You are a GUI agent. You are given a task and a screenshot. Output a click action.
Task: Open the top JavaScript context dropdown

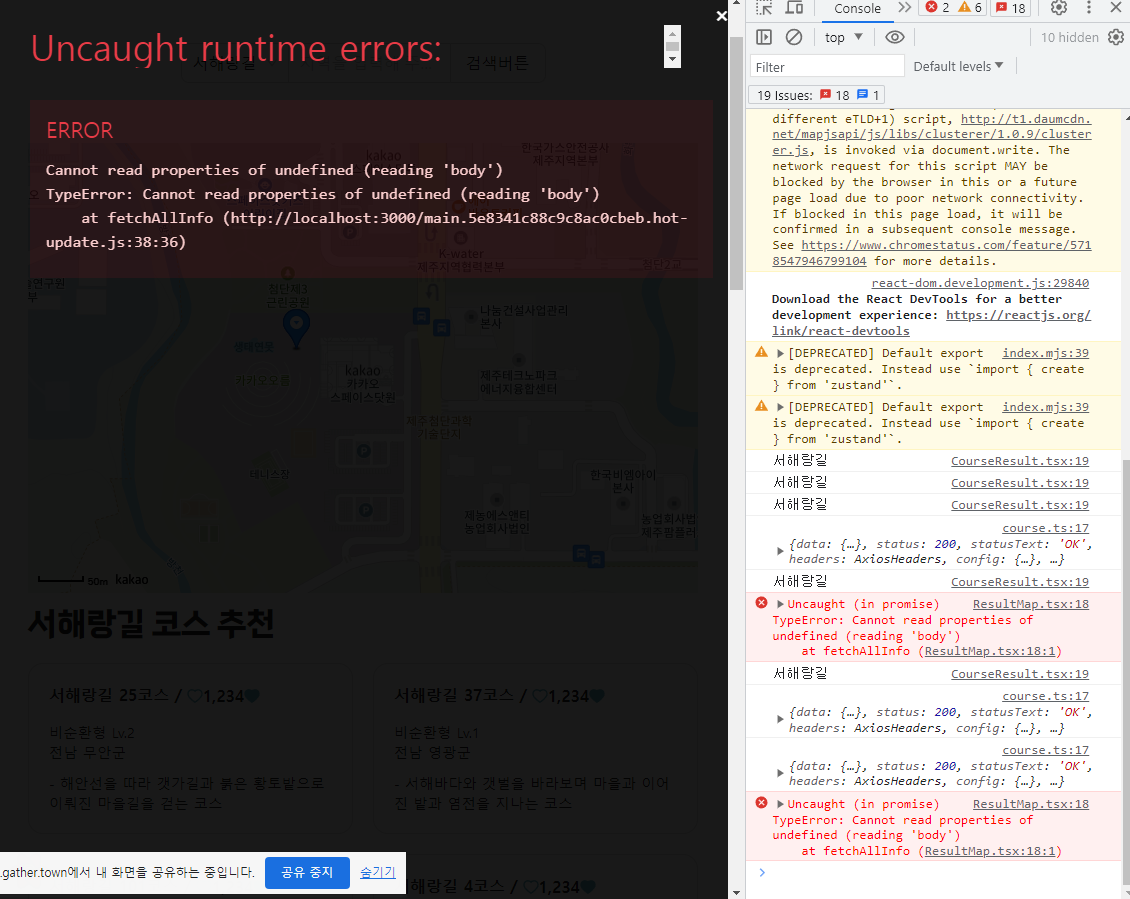click(x=844, y=37)
